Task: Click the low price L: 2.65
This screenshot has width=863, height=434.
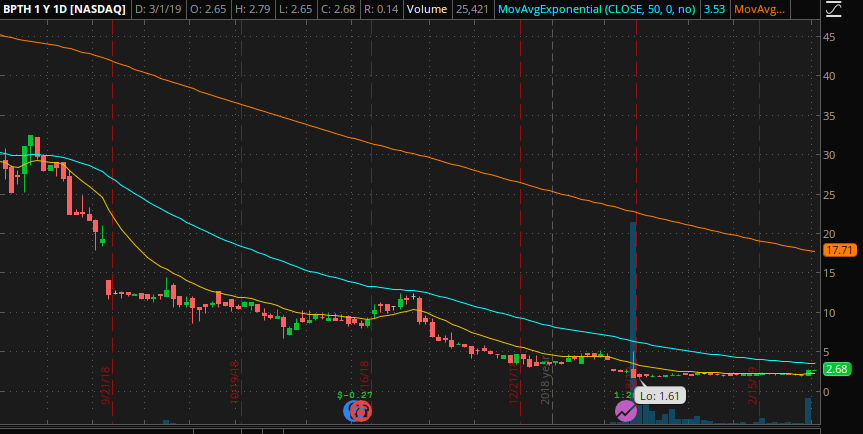Action: [x=296, y=9]
